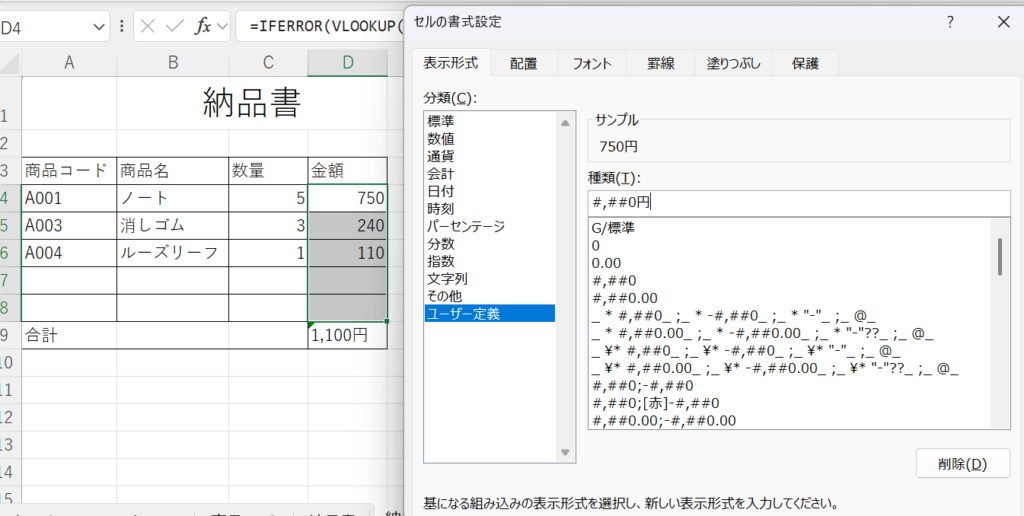Image resolution: width=1024 pixels, height=516 pixels.
Task: Click the category list scroll up arrow
Action: (565, 123)
